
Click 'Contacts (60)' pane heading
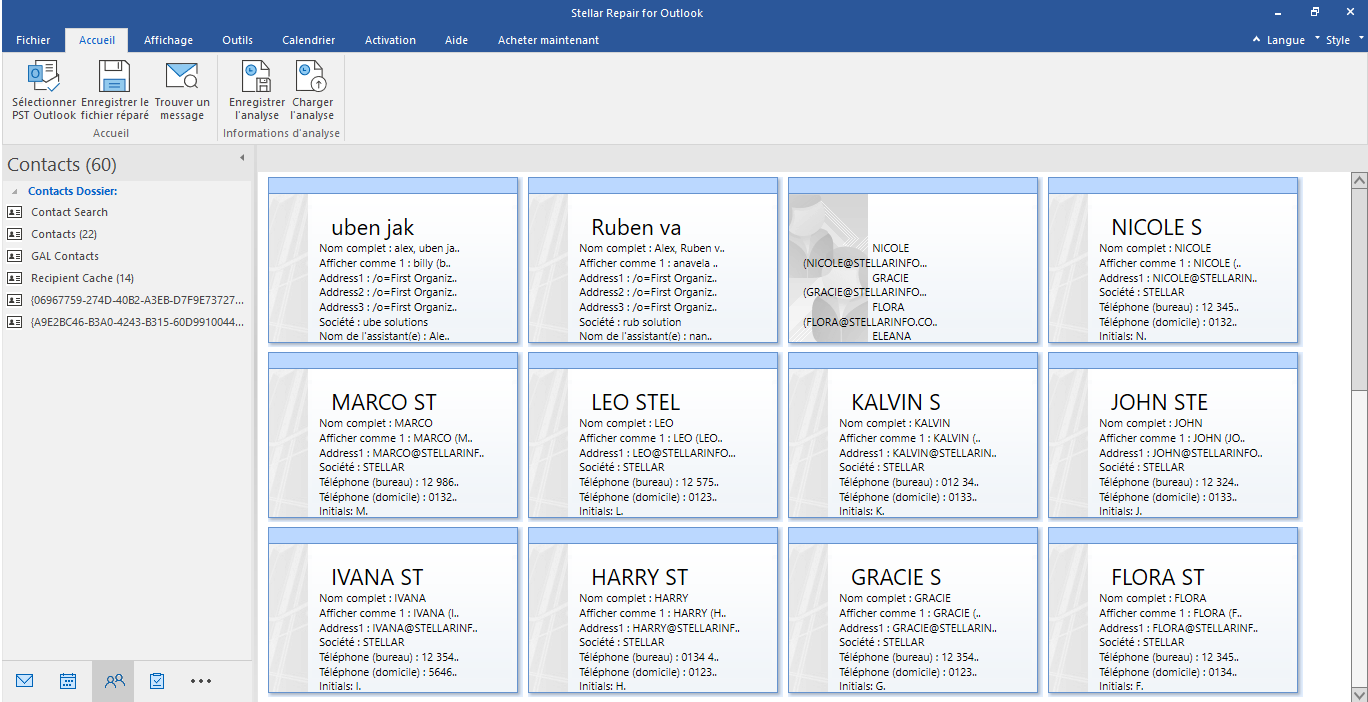pos(62,165)
